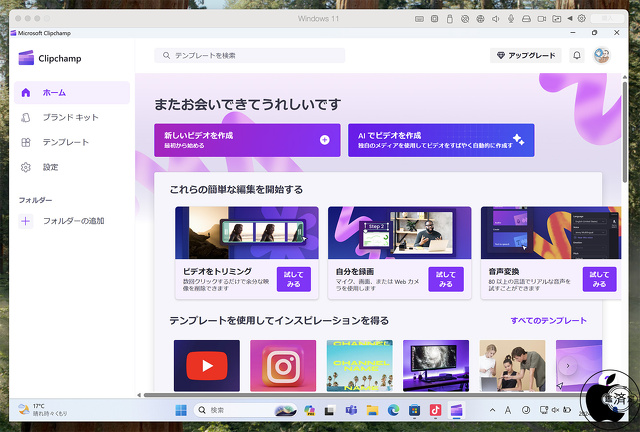Open the Windows Start button
The width and height of the screenshot is (640, 432).
coord(181,410)
